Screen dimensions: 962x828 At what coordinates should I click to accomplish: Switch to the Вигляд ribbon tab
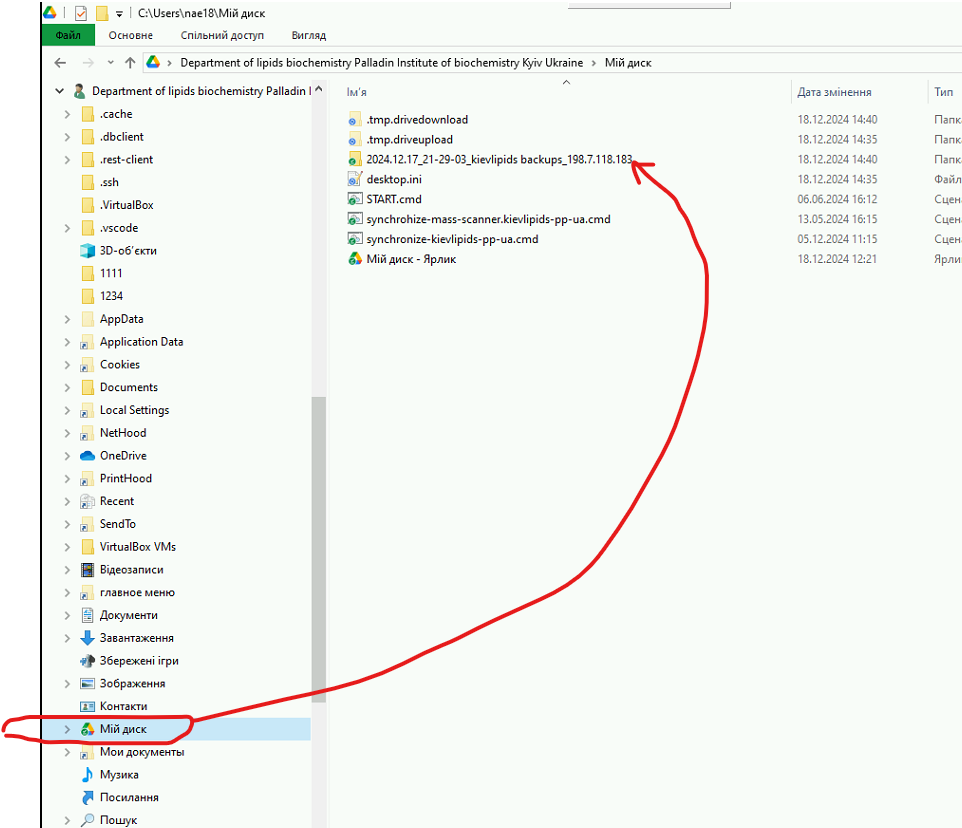point(308,35)
